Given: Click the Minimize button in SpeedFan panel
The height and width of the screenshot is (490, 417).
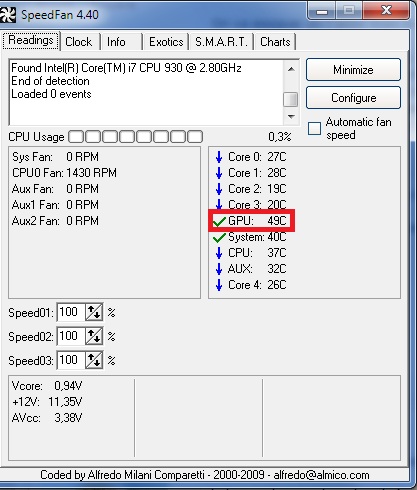Looking at the screenshot, I should (x=353, y=70).
